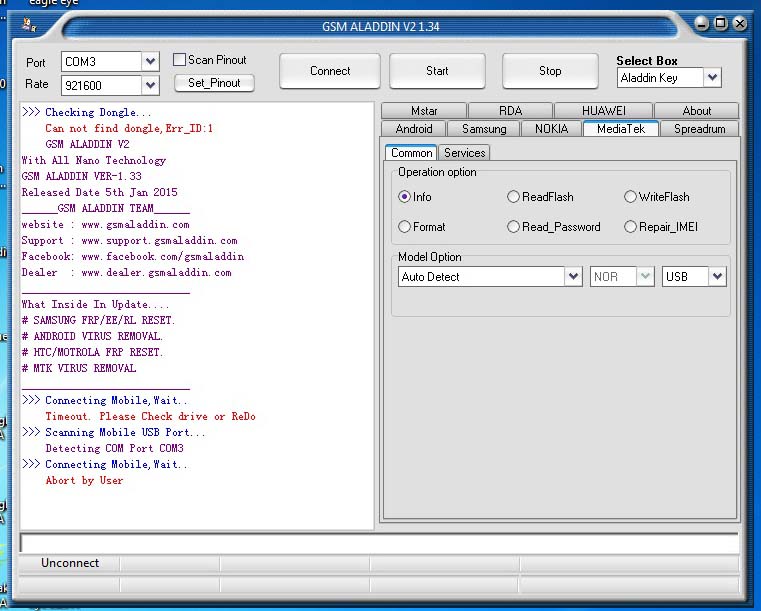Screen dimensions: 761x611
Task: Maximize the GSM Aladdin window
Action: 721,23
